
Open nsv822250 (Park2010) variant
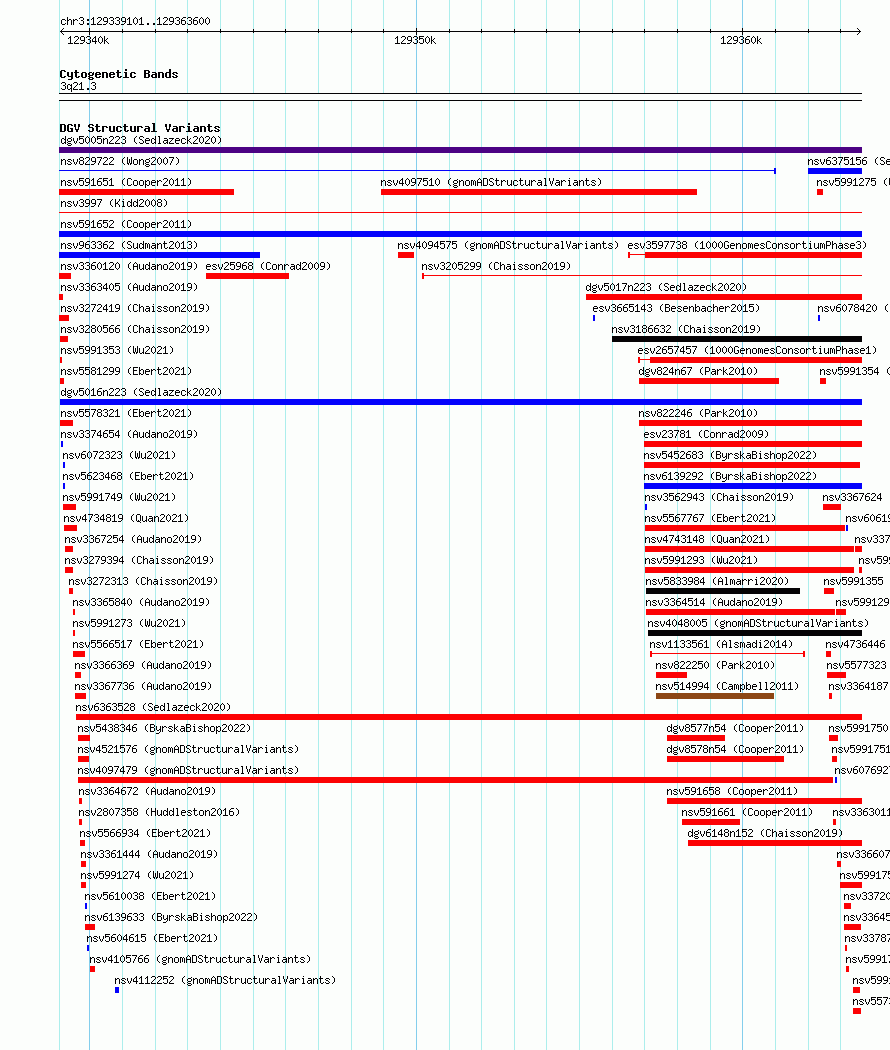715,665
